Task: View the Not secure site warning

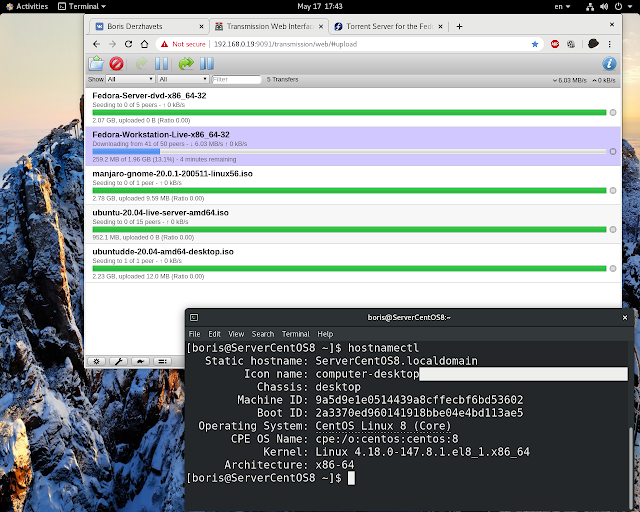Action: point(183,44)
